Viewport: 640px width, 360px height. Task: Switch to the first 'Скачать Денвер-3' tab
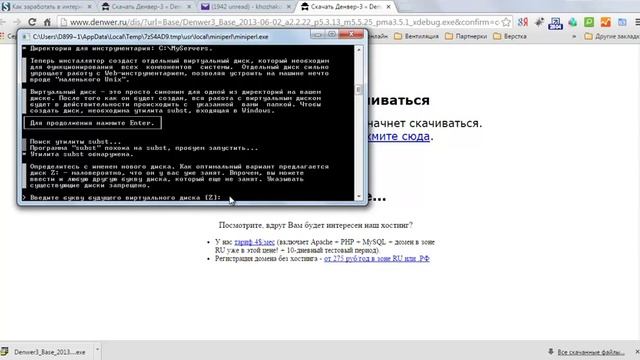(x=146, y=7)
